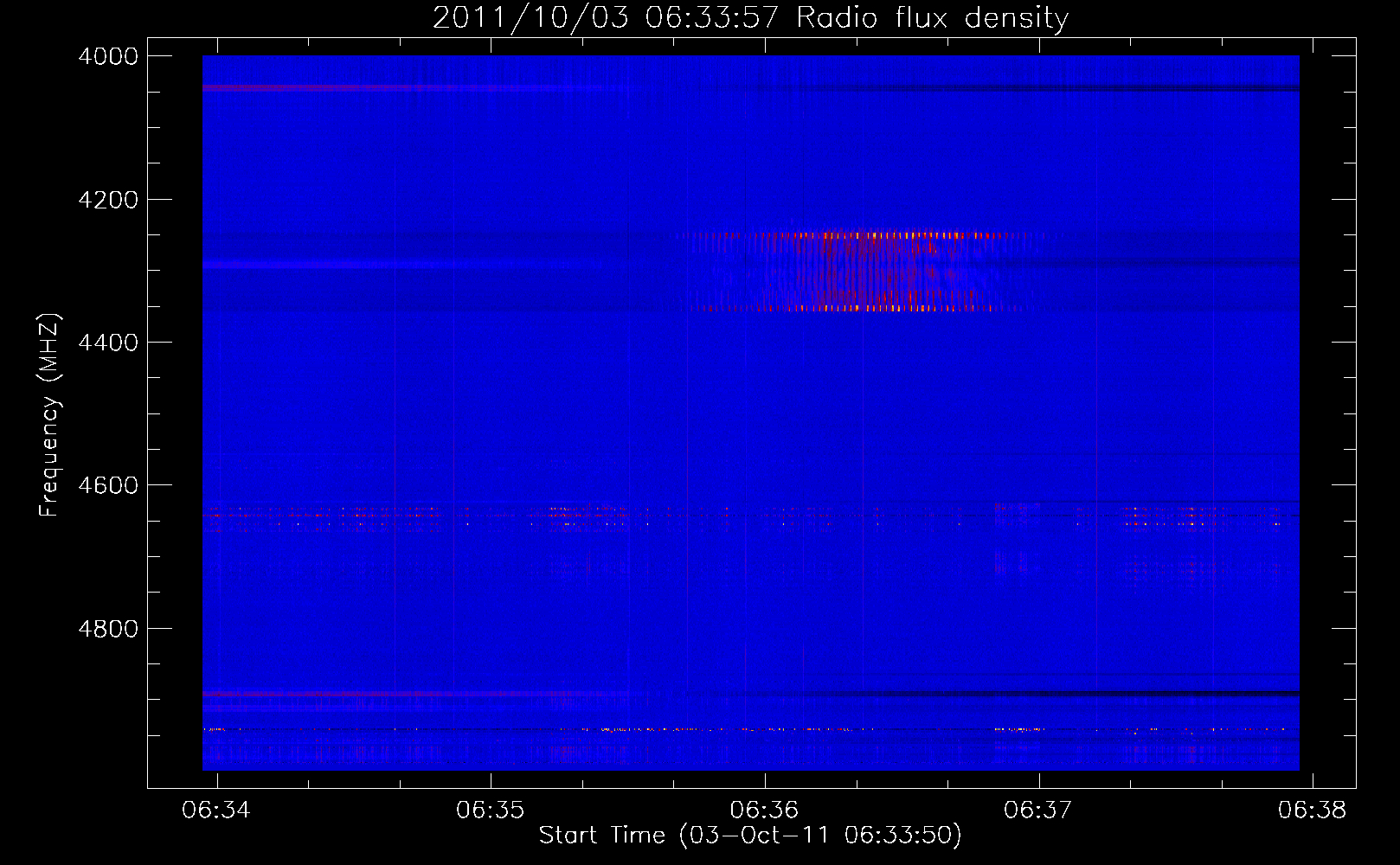
Task: Click the red radio burst near 4300 MHz
Action: (865, 271)
